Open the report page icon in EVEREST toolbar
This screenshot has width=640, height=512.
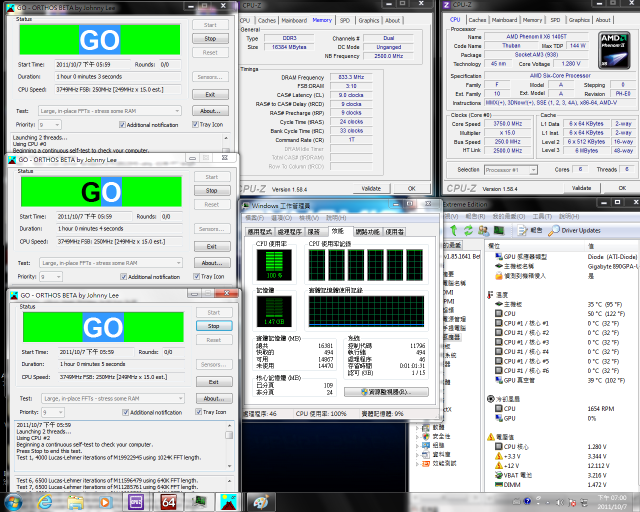click(x=522, y=230)
